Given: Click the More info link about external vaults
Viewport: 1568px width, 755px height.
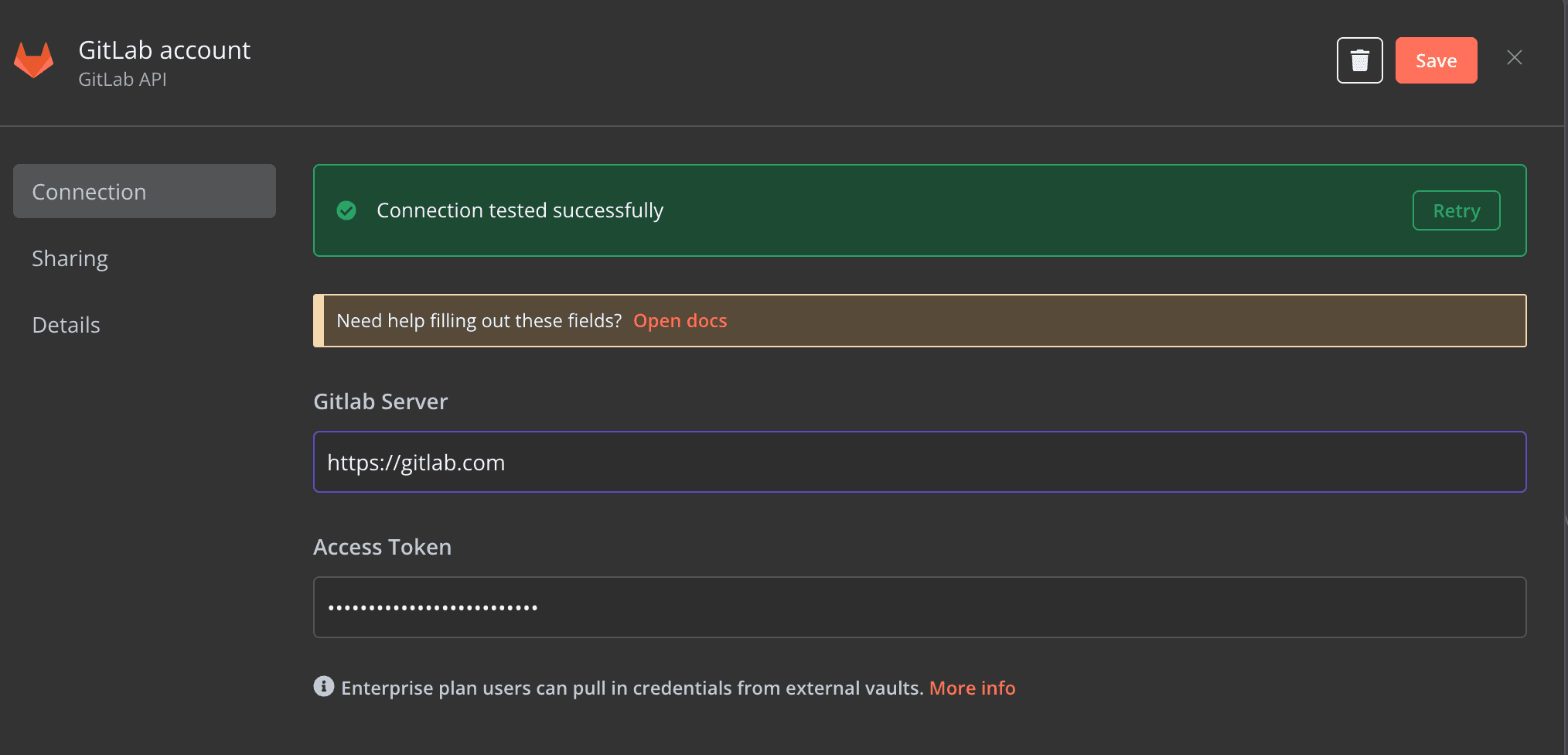Looking at the screenshot, I should (972, 688).
